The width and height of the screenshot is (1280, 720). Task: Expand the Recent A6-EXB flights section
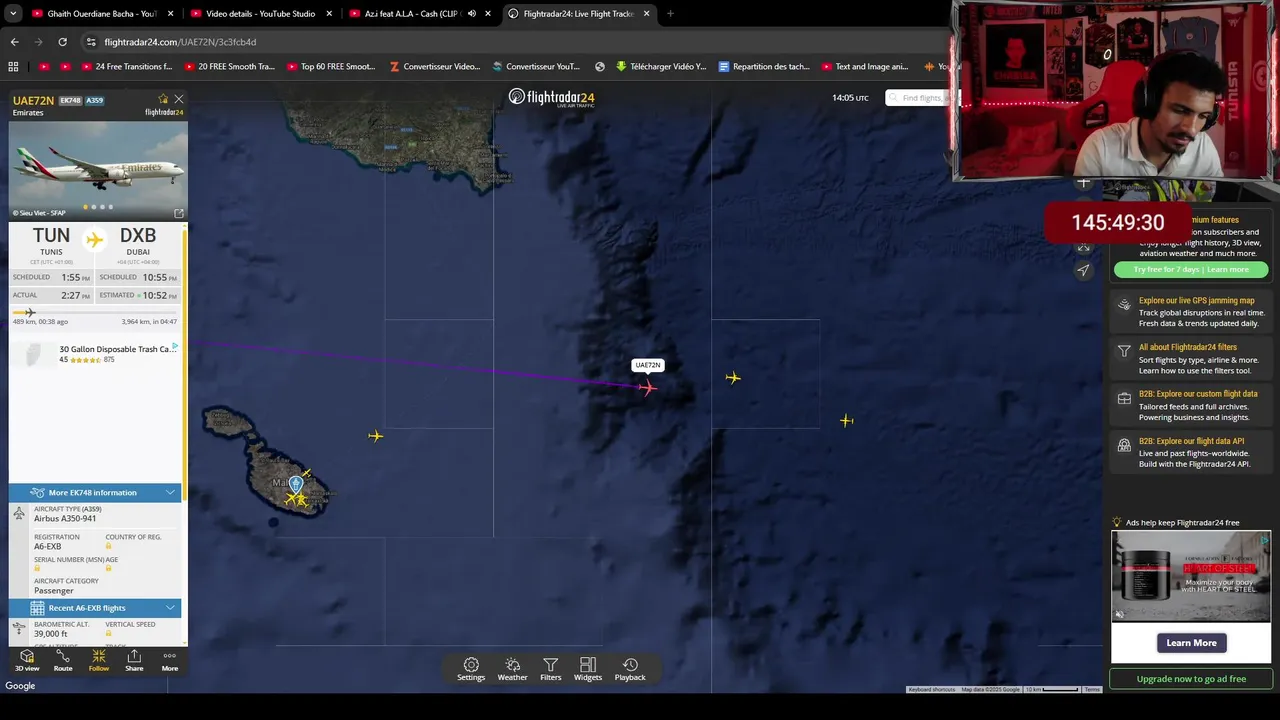pos(95,608)
